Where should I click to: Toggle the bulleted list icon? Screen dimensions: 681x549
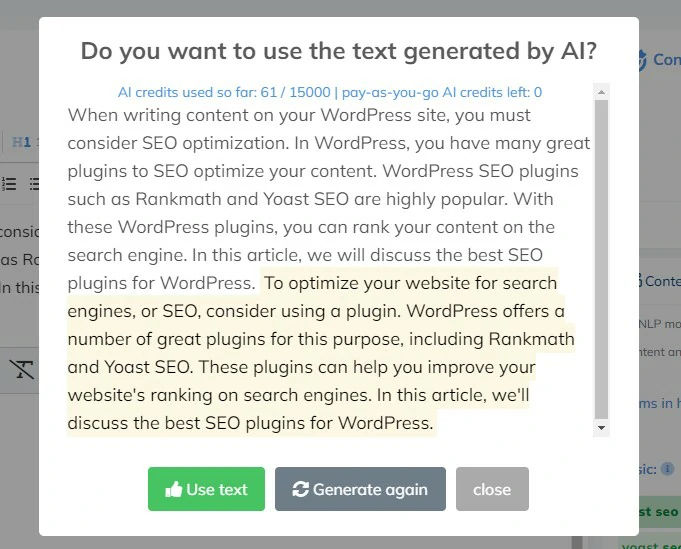coord(34,184)
